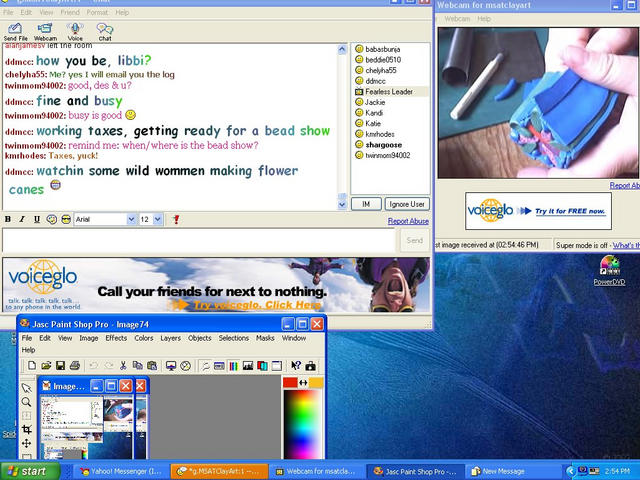Click full screen preview monitor icon
This screenshot has height=480, width=640.
pos(171,366)
